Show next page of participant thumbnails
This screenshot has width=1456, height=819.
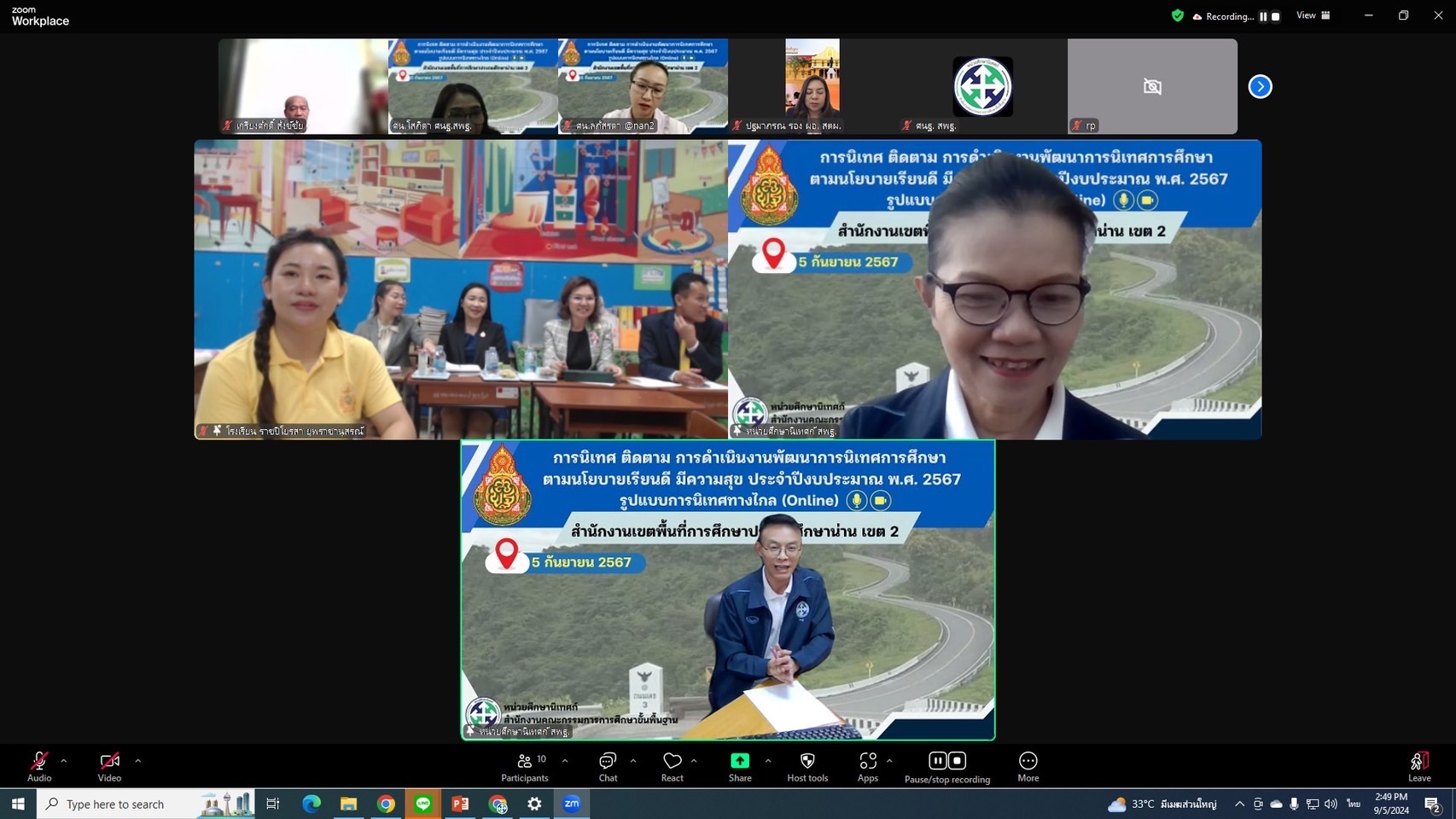[1260, 86]
